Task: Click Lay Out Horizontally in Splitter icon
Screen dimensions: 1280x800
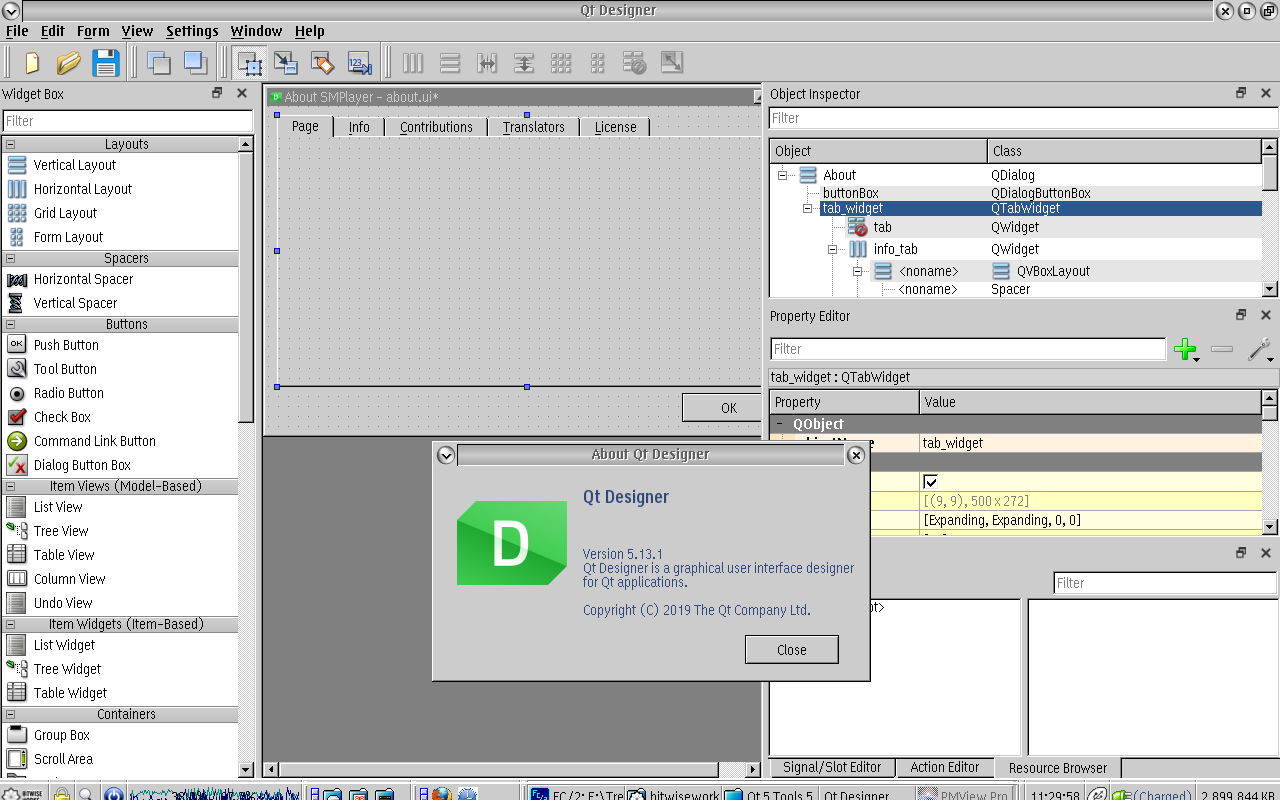Action: 487,63
